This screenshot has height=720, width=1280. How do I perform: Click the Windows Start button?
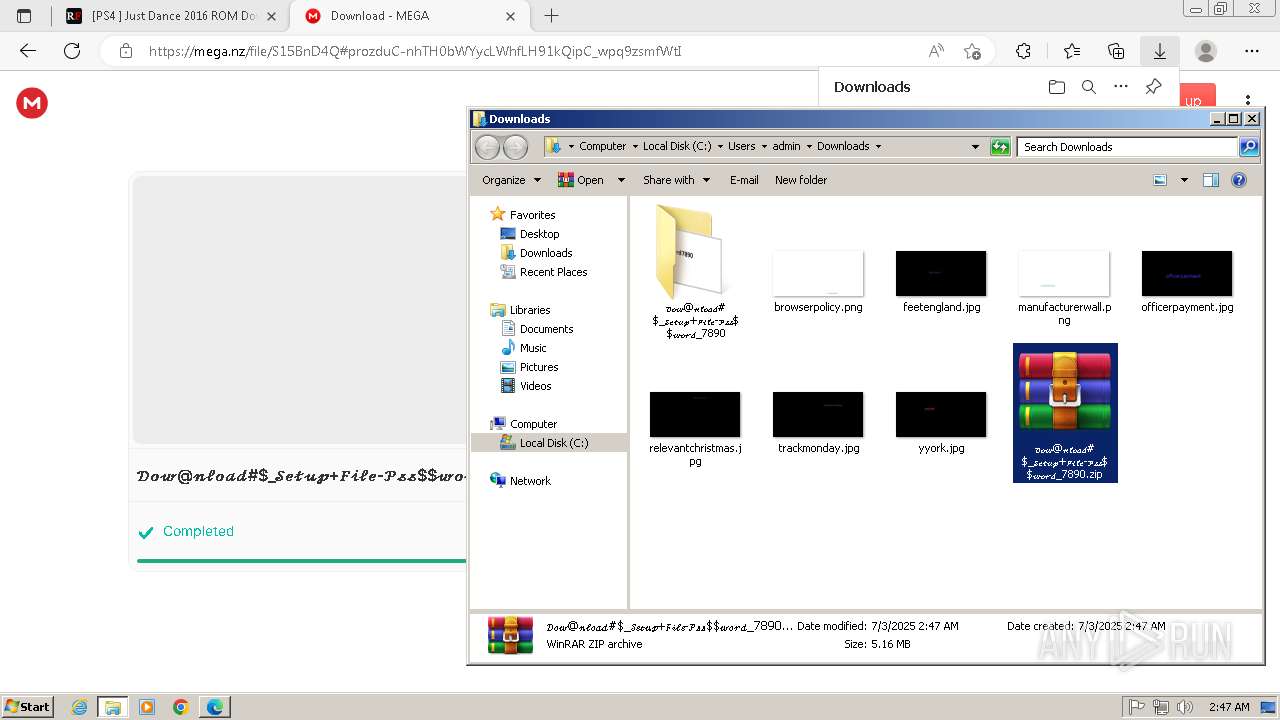point(27,706)
